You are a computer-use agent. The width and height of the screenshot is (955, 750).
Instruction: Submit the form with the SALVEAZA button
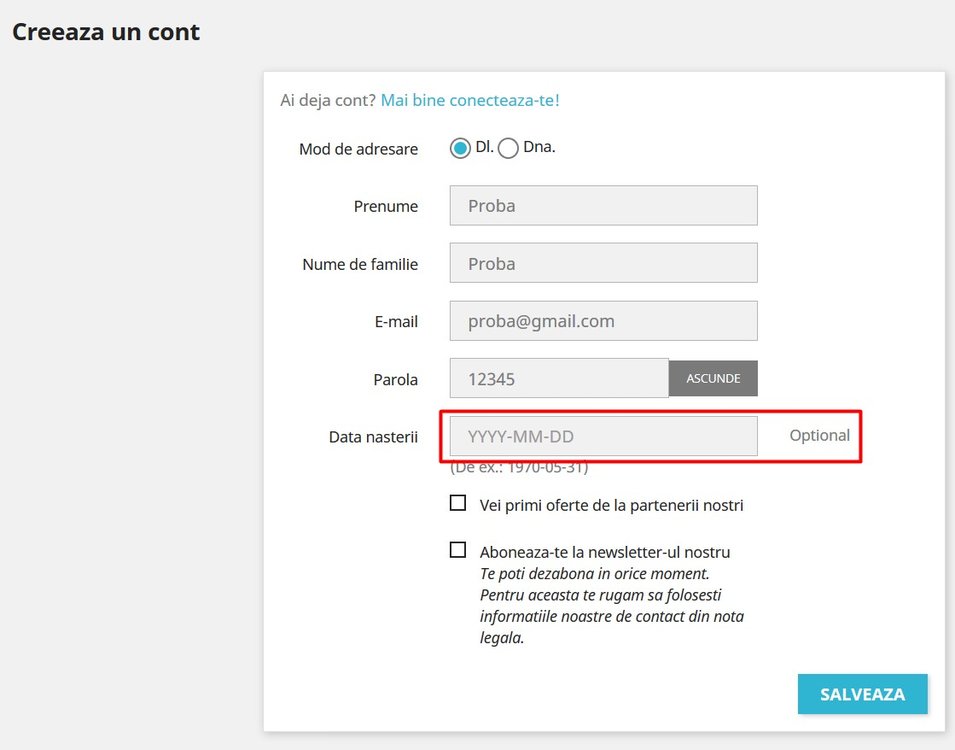point(862,694)
